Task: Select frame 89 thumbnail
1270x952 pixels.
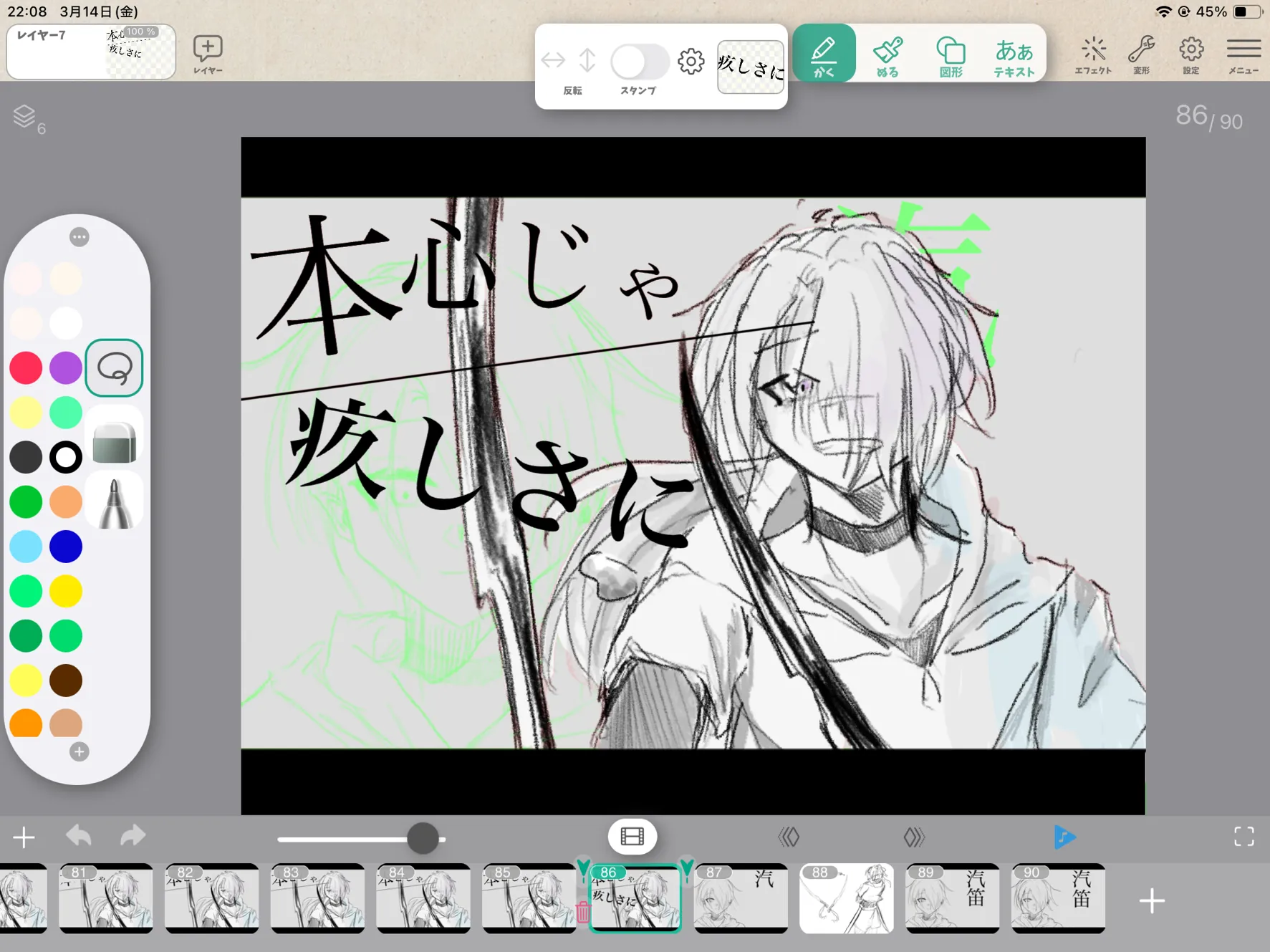Action: tap(953, 898)
